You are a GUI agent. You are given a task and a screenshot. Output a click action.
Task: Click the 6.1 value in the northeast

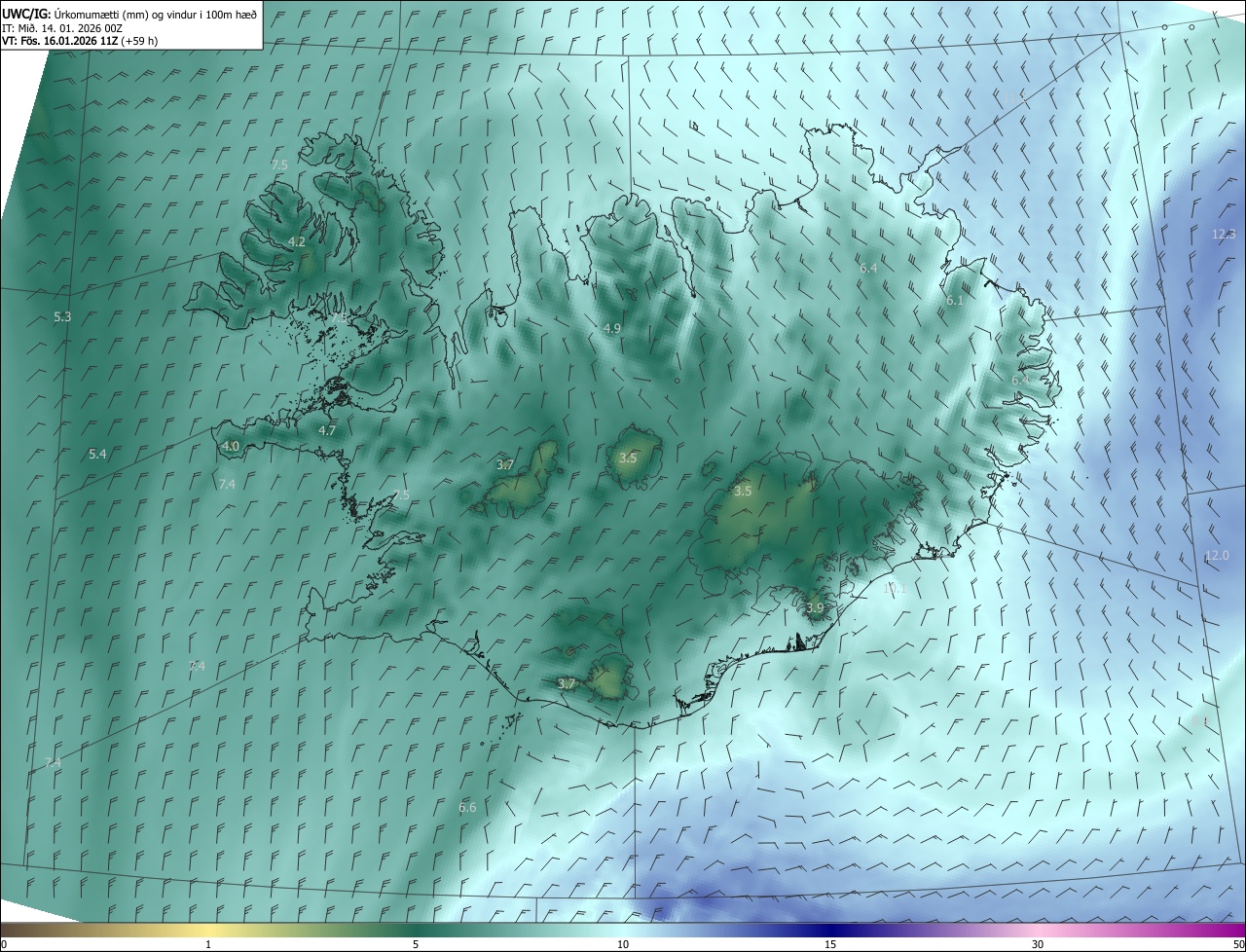(x=955, y=302)
